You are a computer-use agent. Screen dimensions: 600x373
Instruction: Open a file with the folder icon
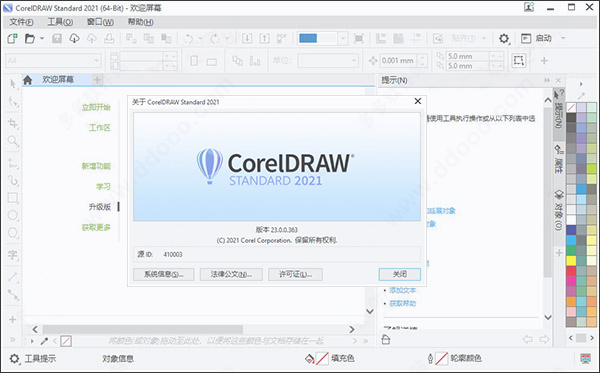pos(29,38)
